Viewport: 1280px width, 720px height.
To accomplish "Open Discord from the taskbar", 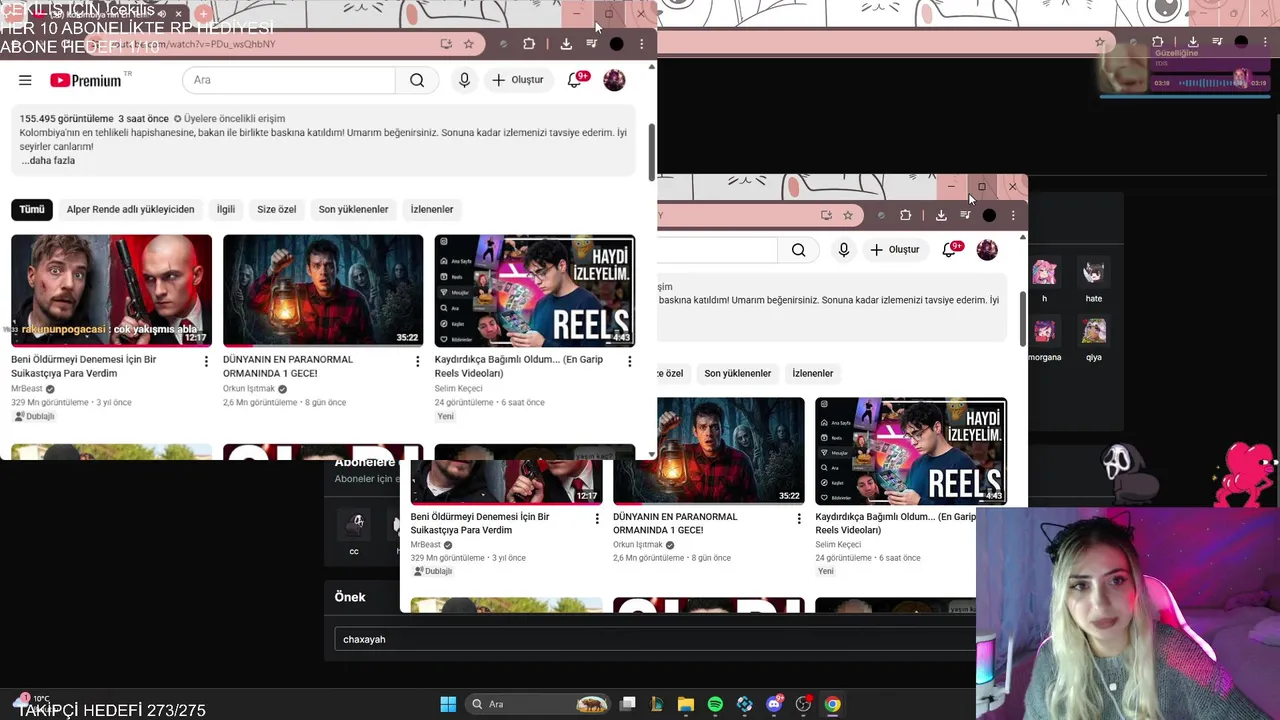I will (x=774, y=704).
